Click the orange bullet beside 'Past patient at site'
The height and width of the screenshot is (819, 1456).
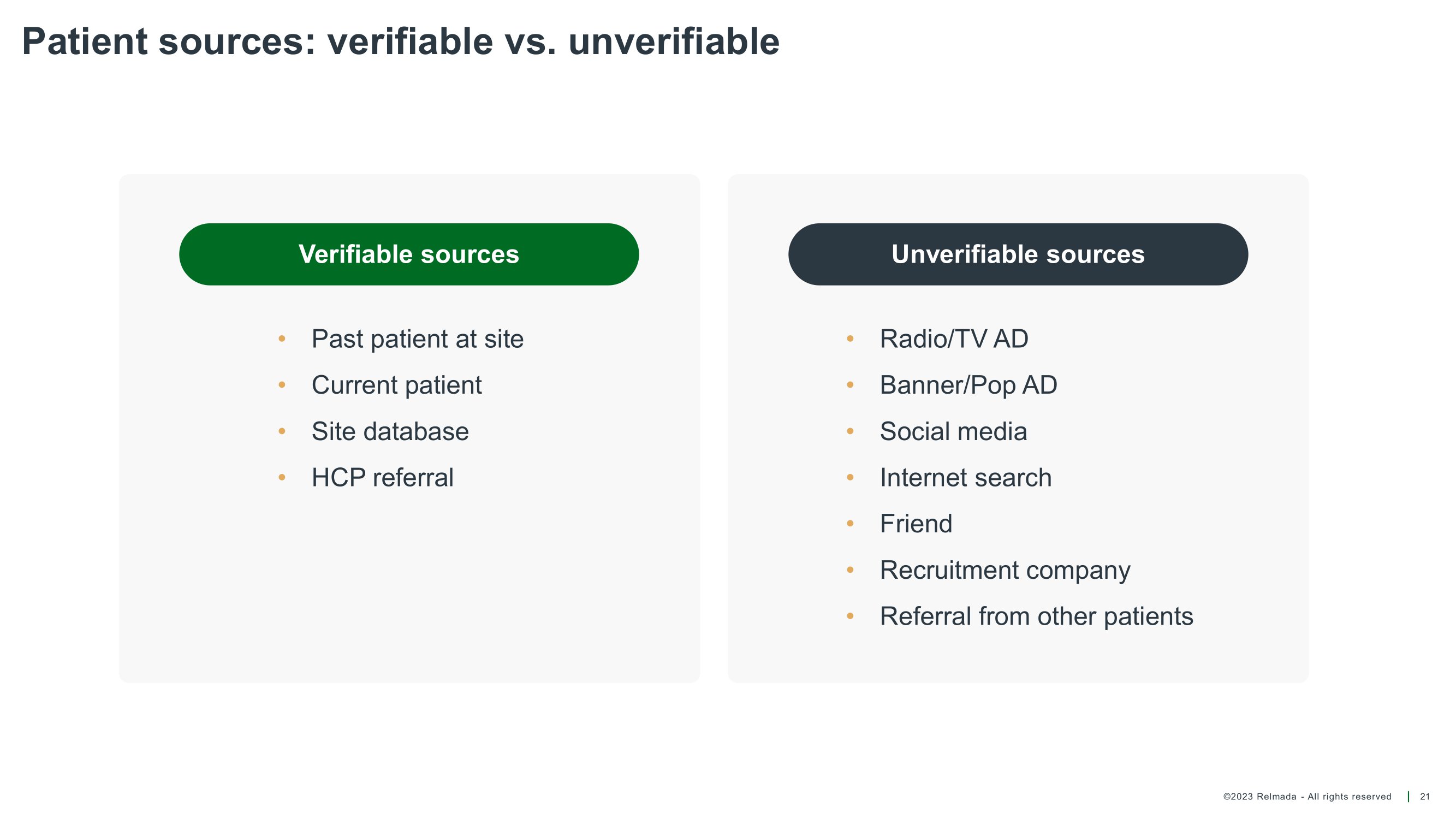(x=282, y=339)
